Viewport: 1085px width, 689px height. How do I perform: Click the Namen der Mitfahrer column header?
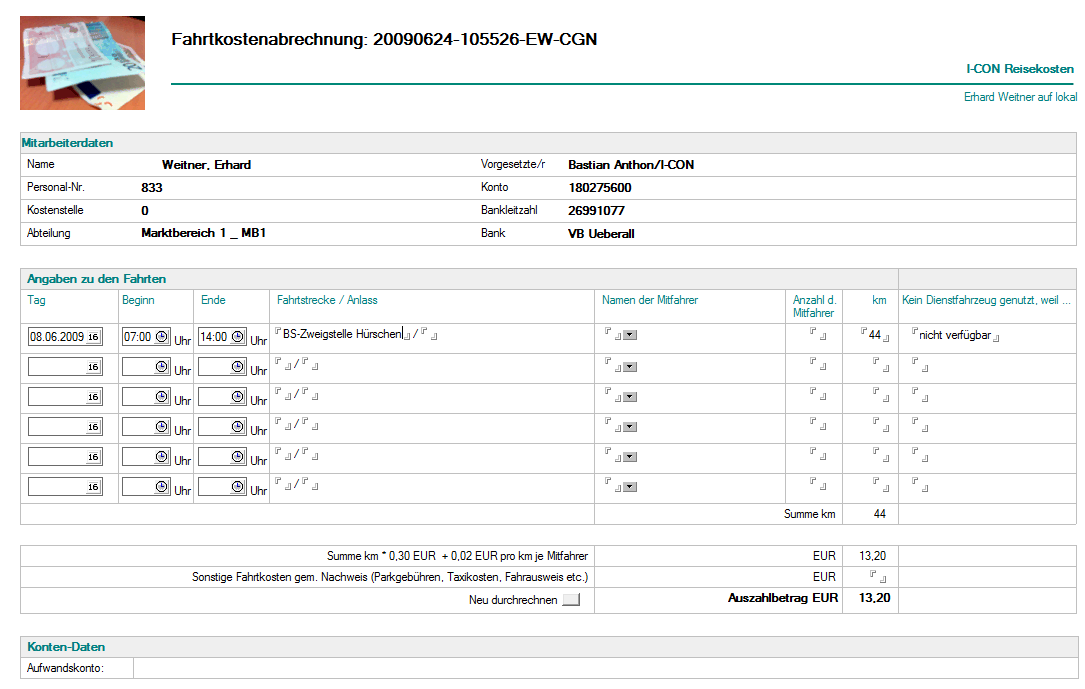[x=650, y=300]
